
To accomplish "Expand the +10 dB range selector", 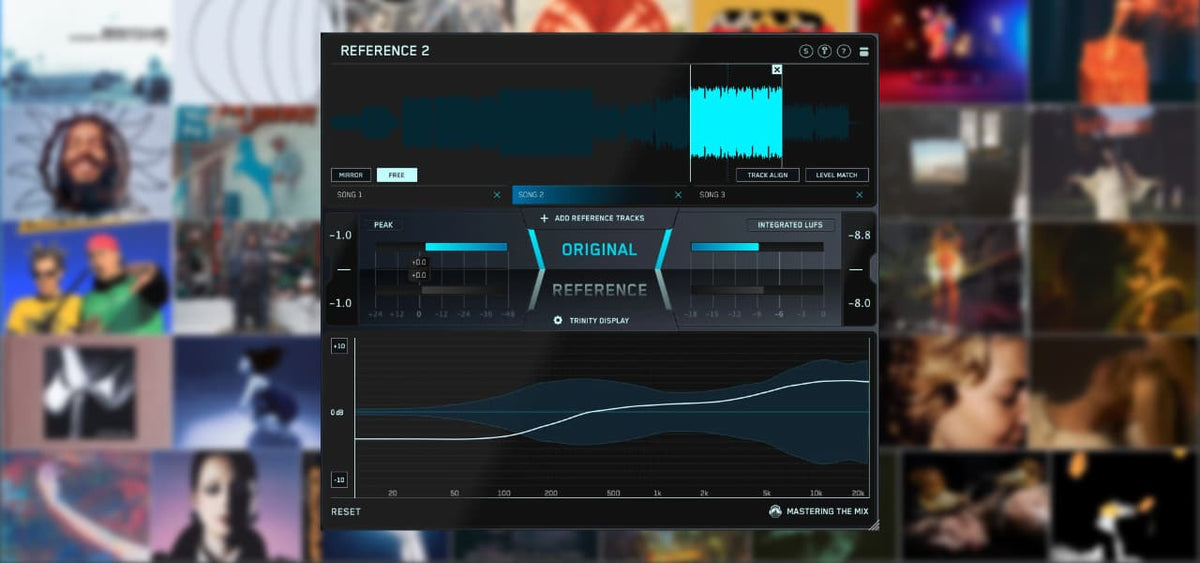I will (x=339, y=346).
